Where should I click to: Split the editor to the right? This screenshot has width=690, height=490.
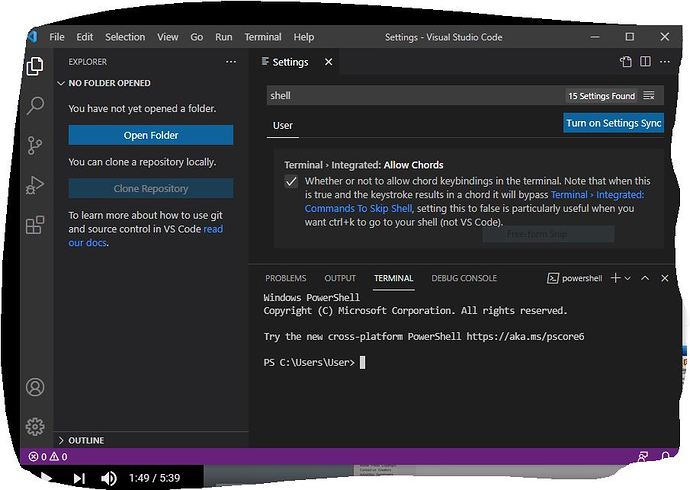coord(645,62)
